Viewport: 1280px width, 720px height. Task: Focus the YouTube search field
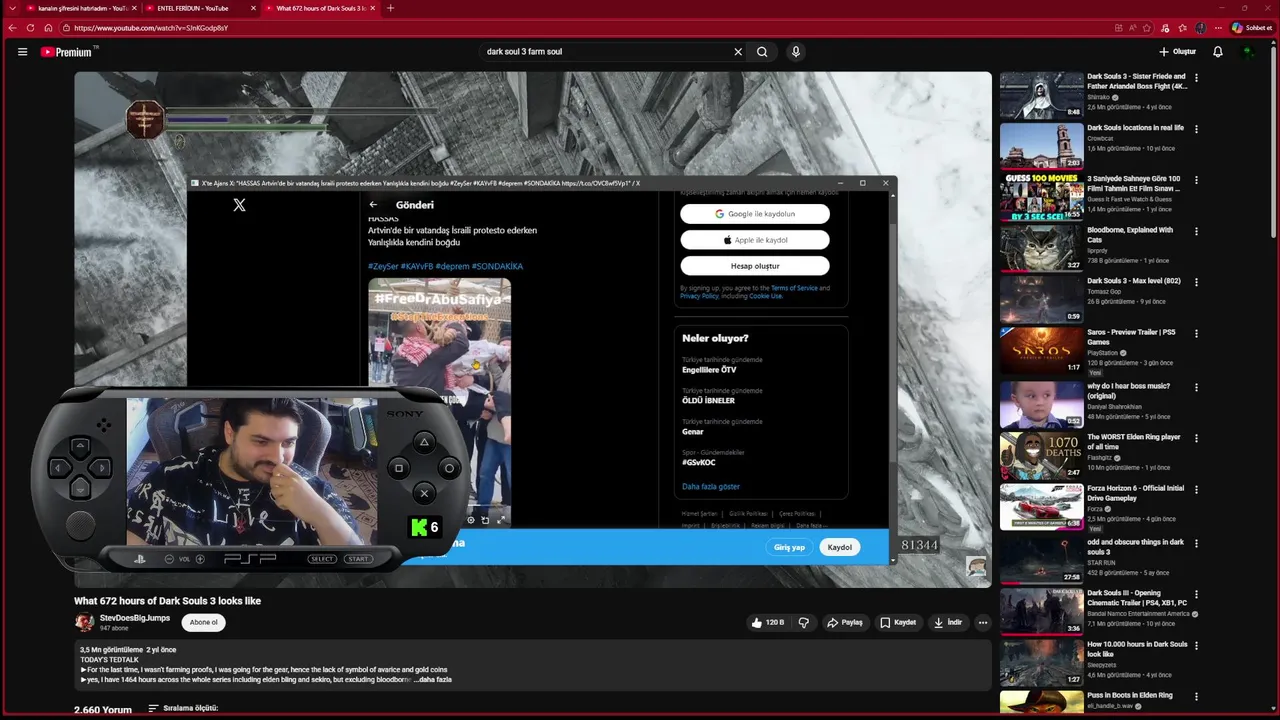605,52
